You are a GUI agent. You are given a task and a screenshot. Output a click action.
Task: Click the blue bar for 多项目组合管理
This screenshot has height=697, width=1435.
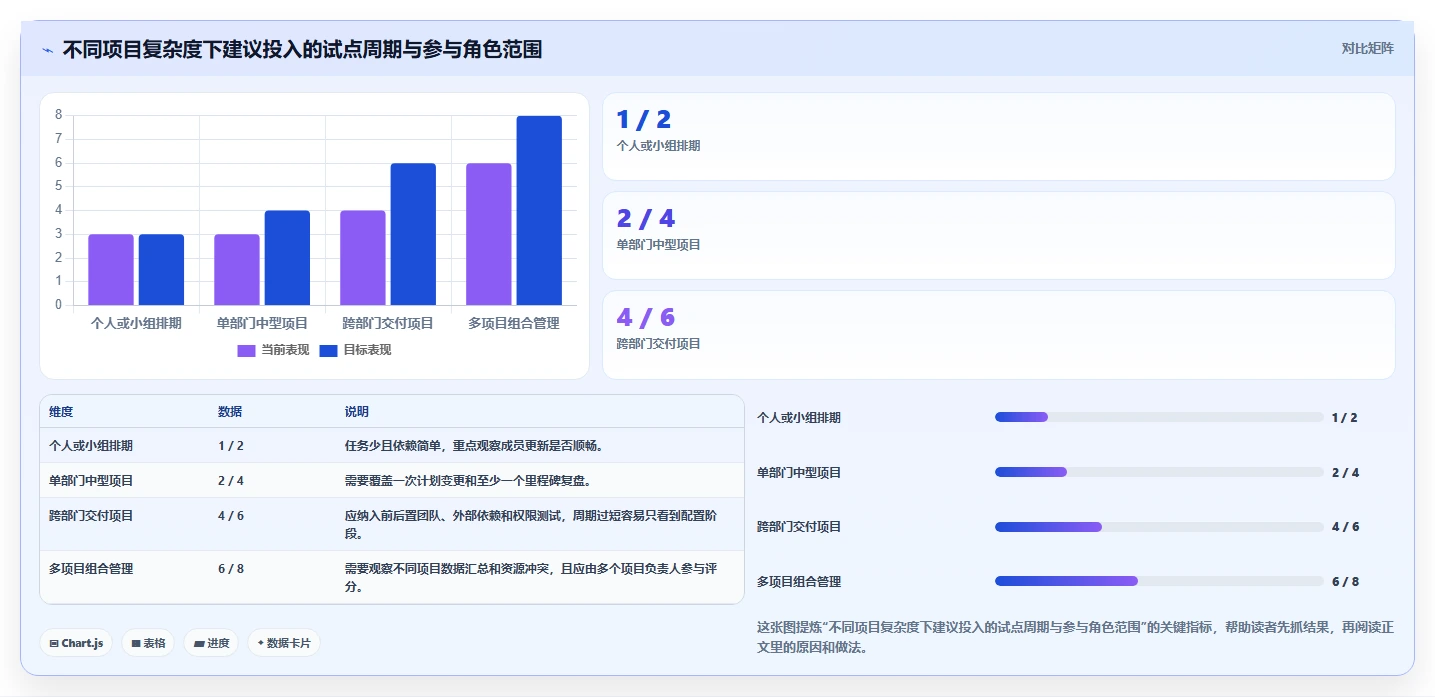(x=539, y=210)
